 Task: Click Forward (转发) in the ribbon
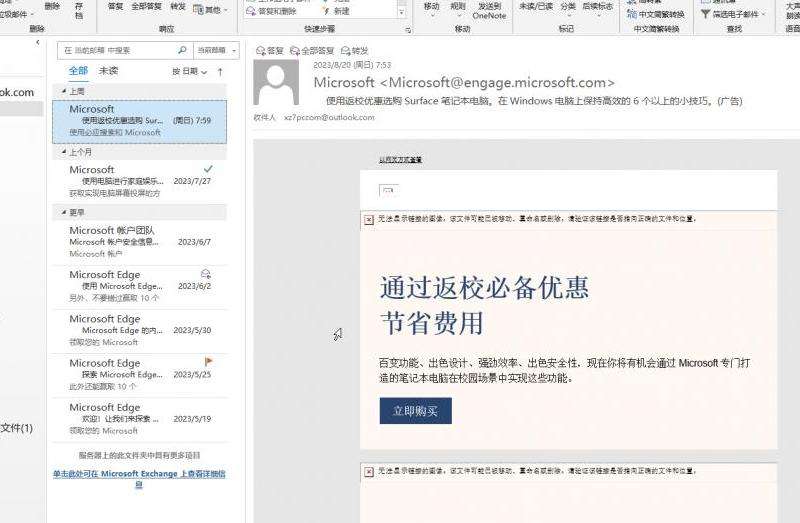pyautogui.click(x=178, y=7)
